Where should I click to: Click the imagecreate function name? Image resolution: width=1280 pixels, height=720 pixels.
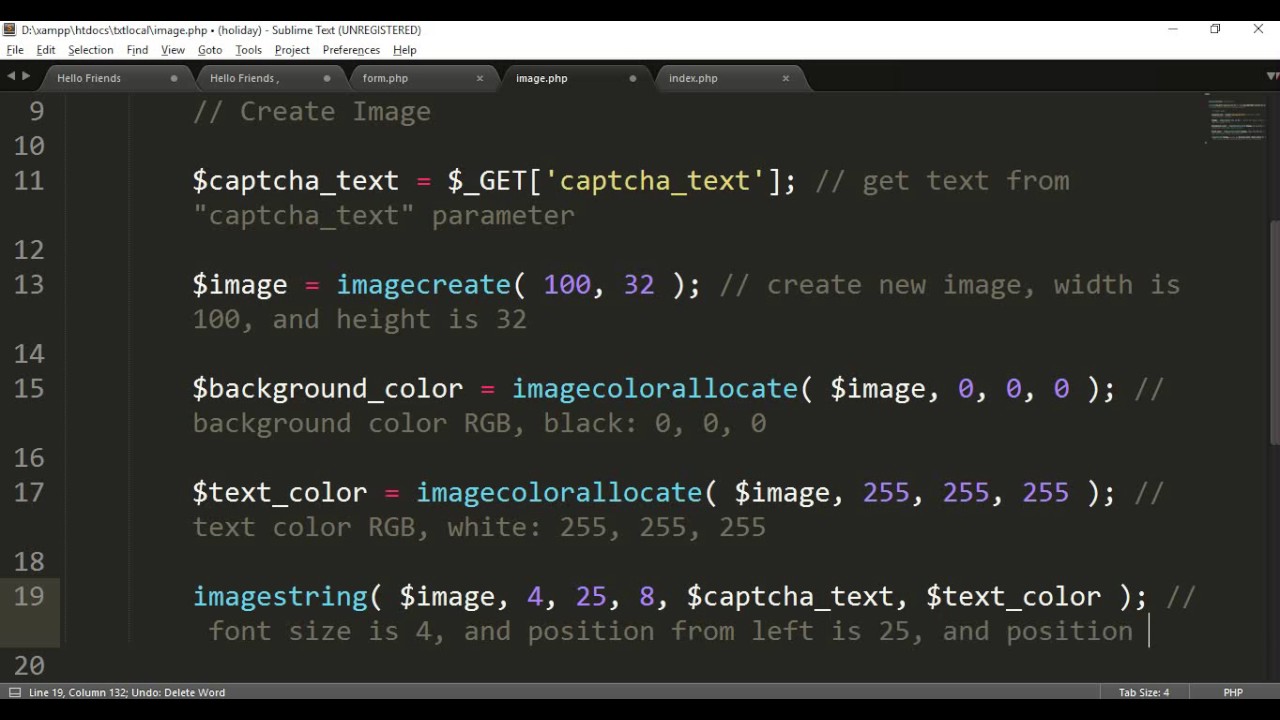point(424,285)
